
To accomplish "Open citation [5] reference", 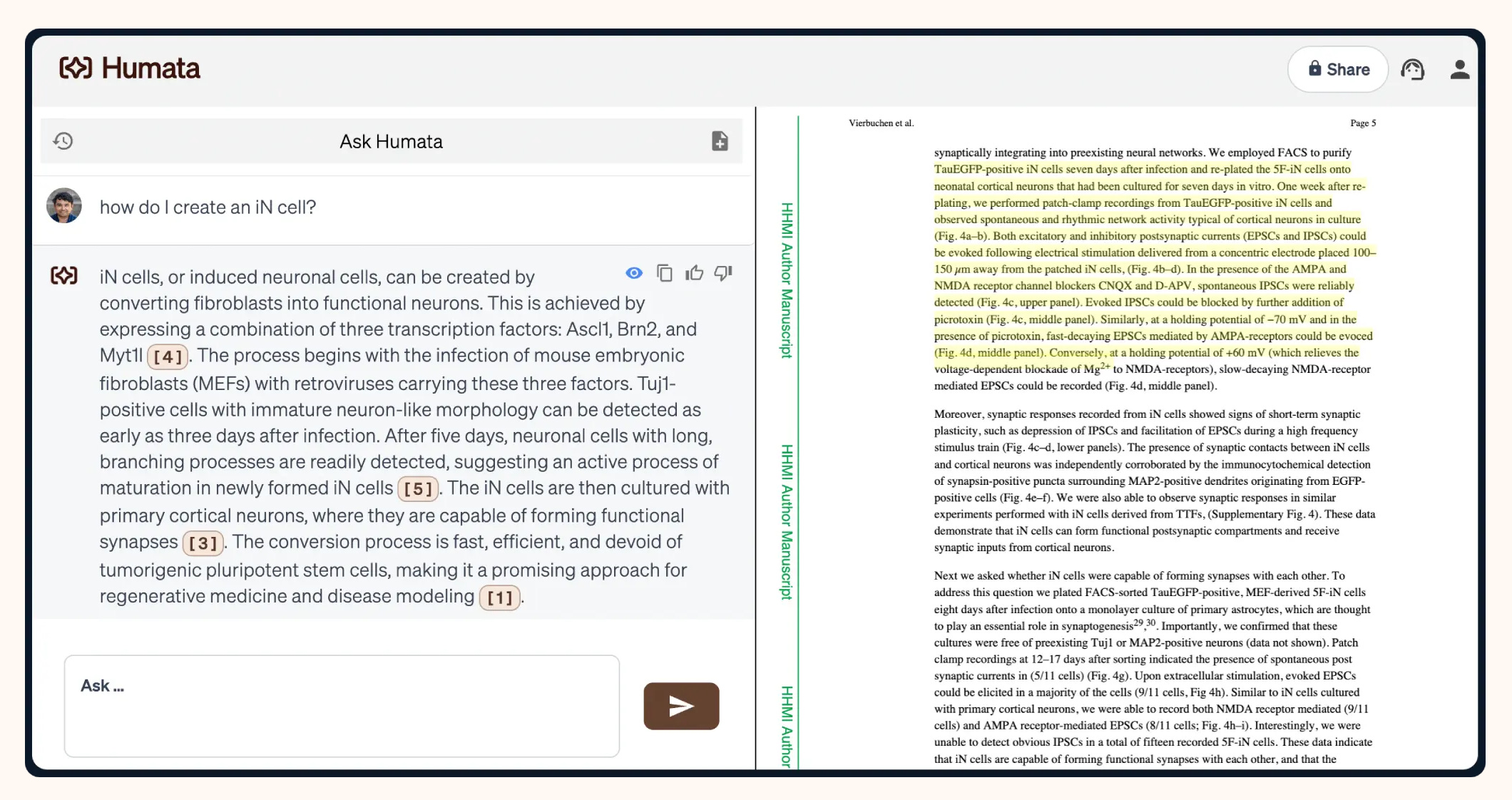I will click(x=418, y=489).
